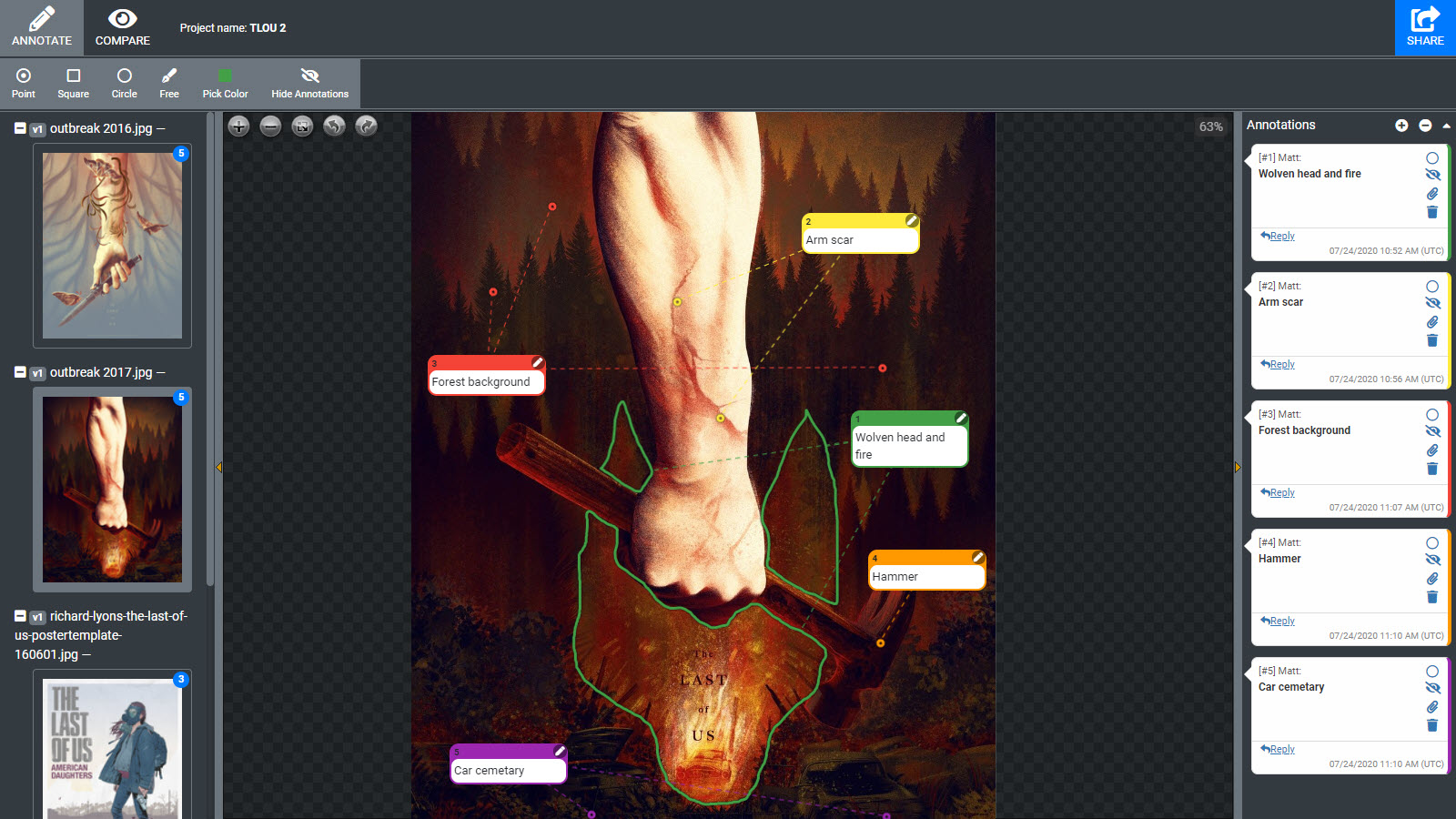
Task: Reply to annotation #1
Action: [x=1278, y=236]
